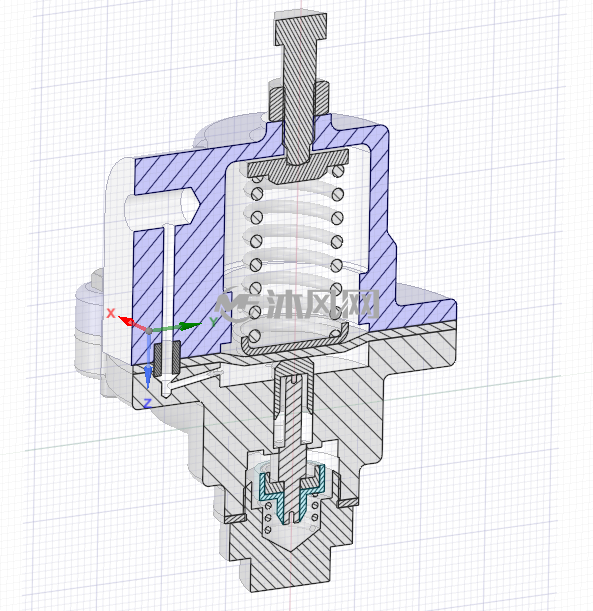Screen dimensions: 593x611
Task: Select the adjustment screw head at the top
Action: point(300,26)
